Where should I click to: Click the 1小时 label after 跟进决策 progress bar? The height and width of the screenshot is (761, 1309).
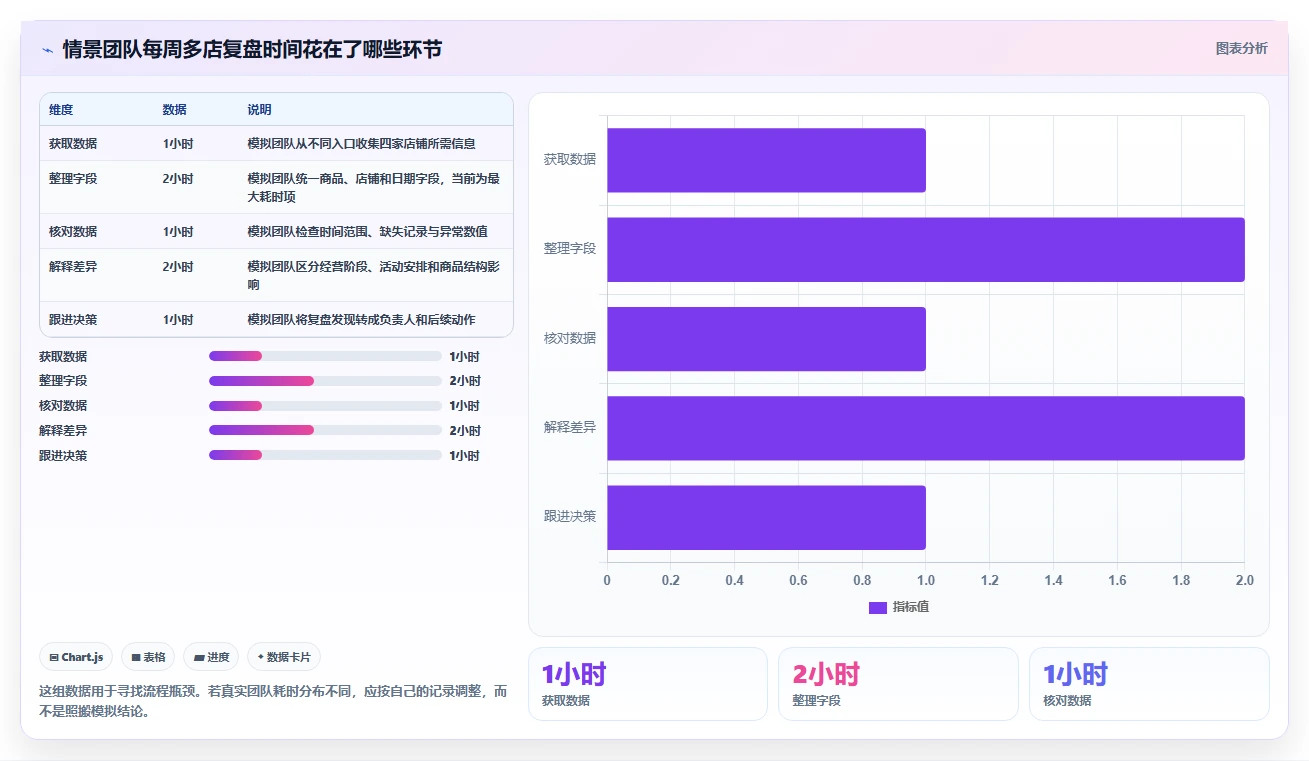pos(465,456)
